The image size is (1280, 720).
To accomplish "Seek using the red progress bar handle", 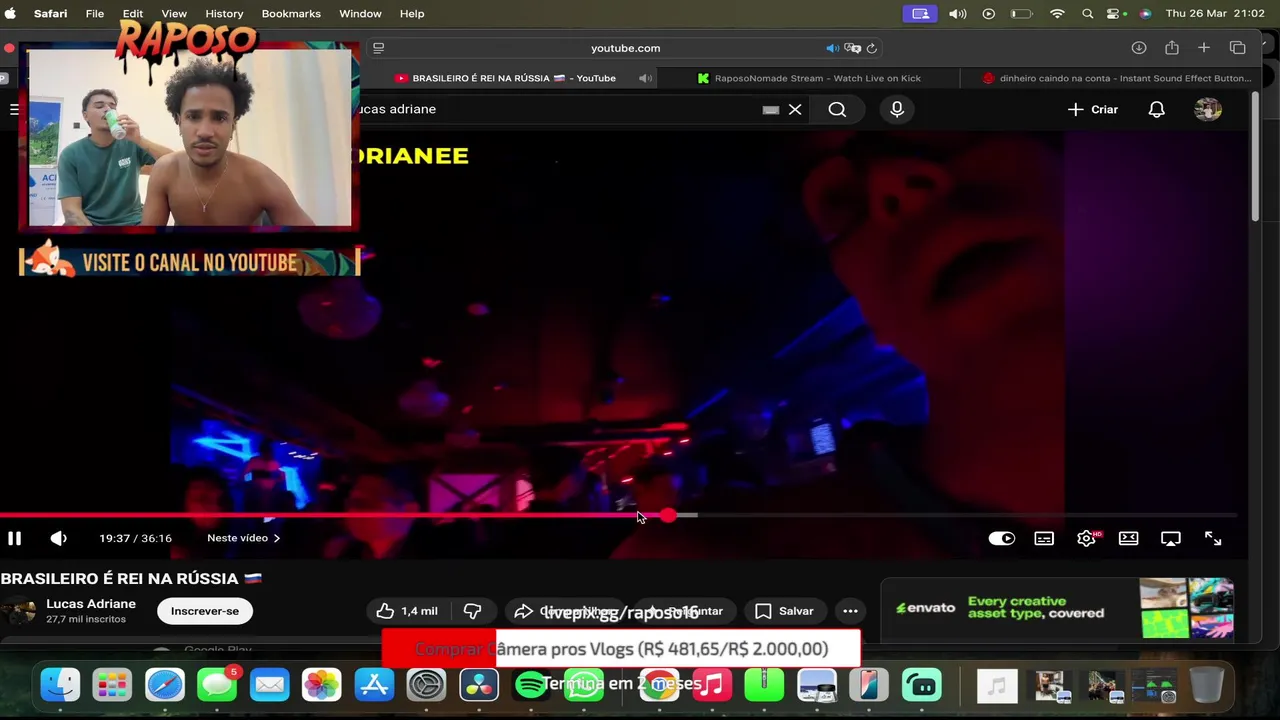I will point(667,515).
